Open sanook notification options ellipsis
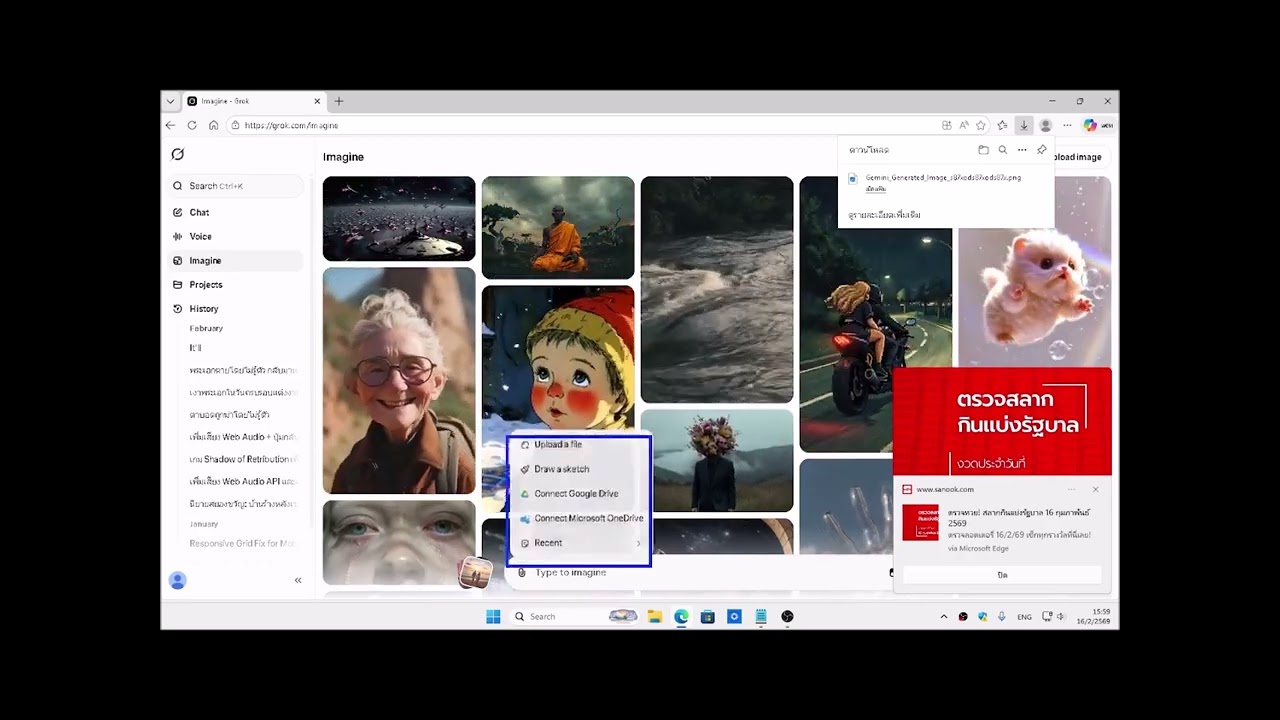 tap(1071, 489)
